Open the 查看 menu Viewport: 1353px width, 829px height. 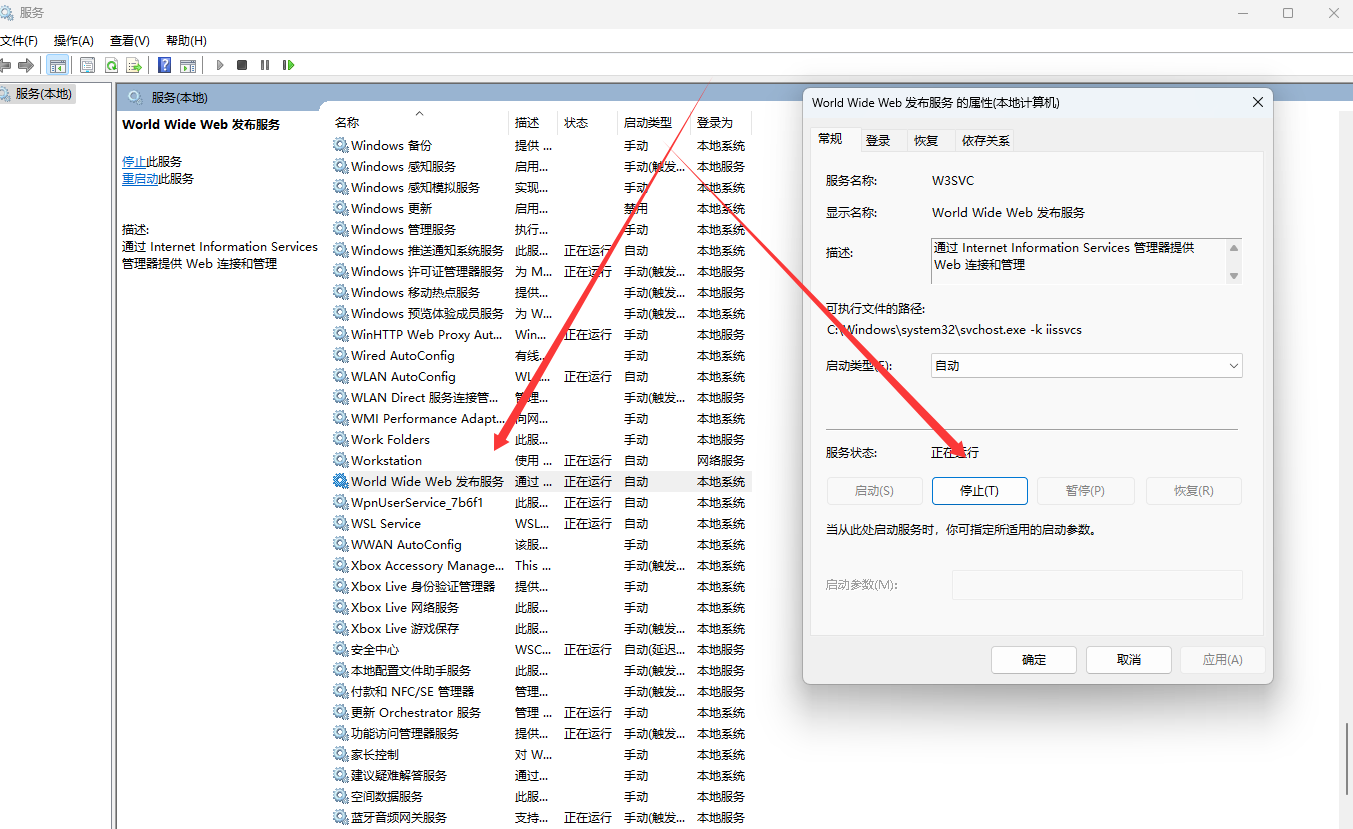coord(128,40)
